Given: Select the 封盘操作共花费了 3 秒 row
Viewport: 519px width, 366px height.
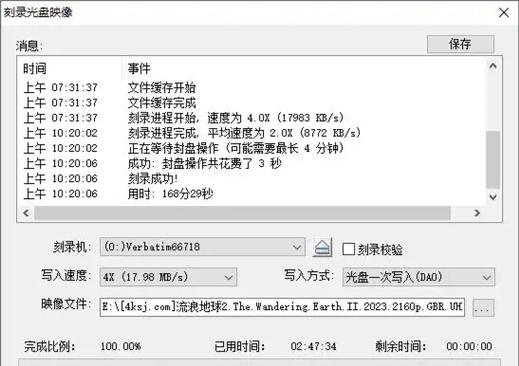Looking at the screenshot, I should 252,163.
